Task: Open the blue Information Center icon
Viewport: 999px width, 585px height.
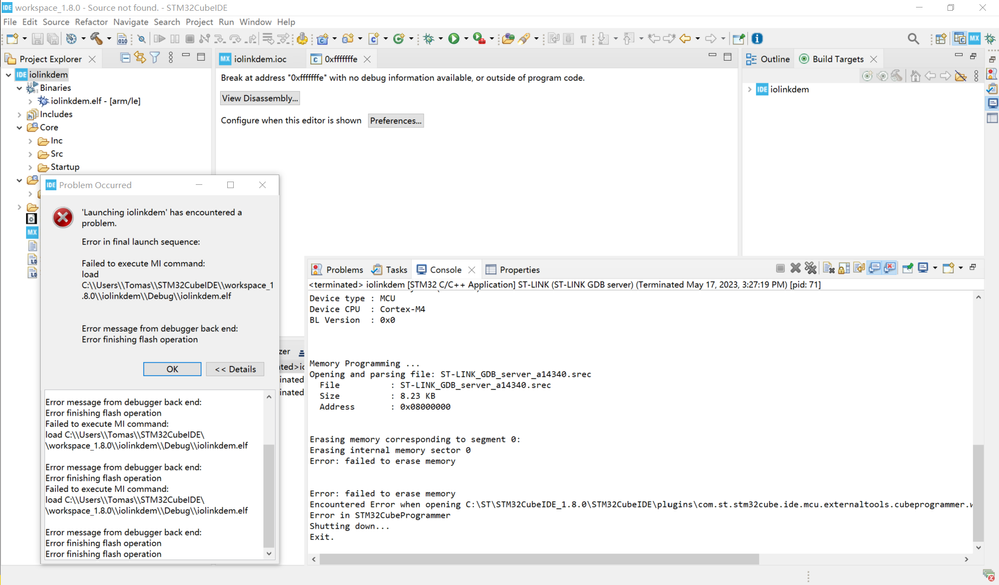Action: tap(757, 39)
